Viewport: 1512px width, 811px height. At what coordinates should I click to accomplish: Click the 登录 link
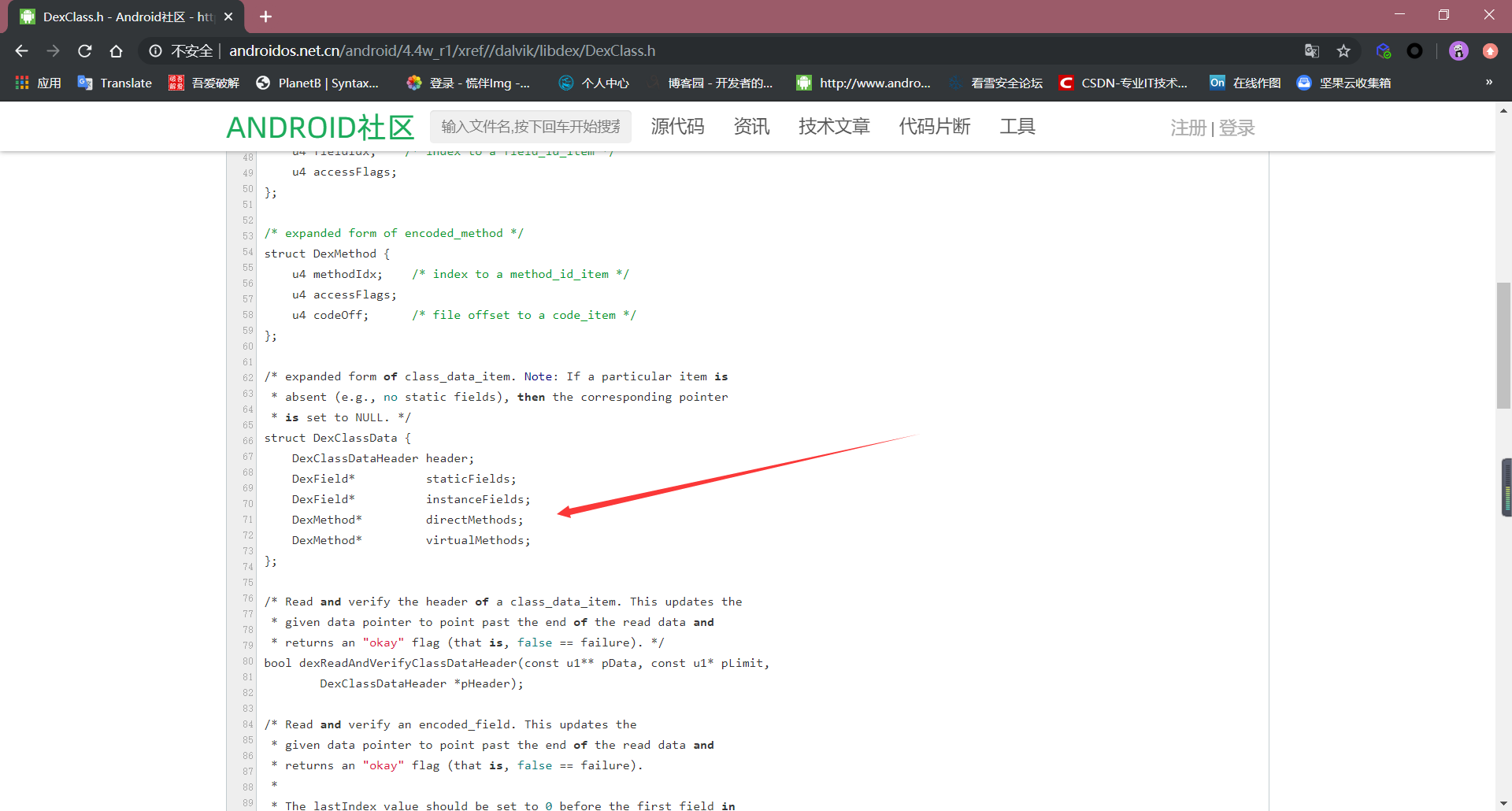coord(1237,128)
